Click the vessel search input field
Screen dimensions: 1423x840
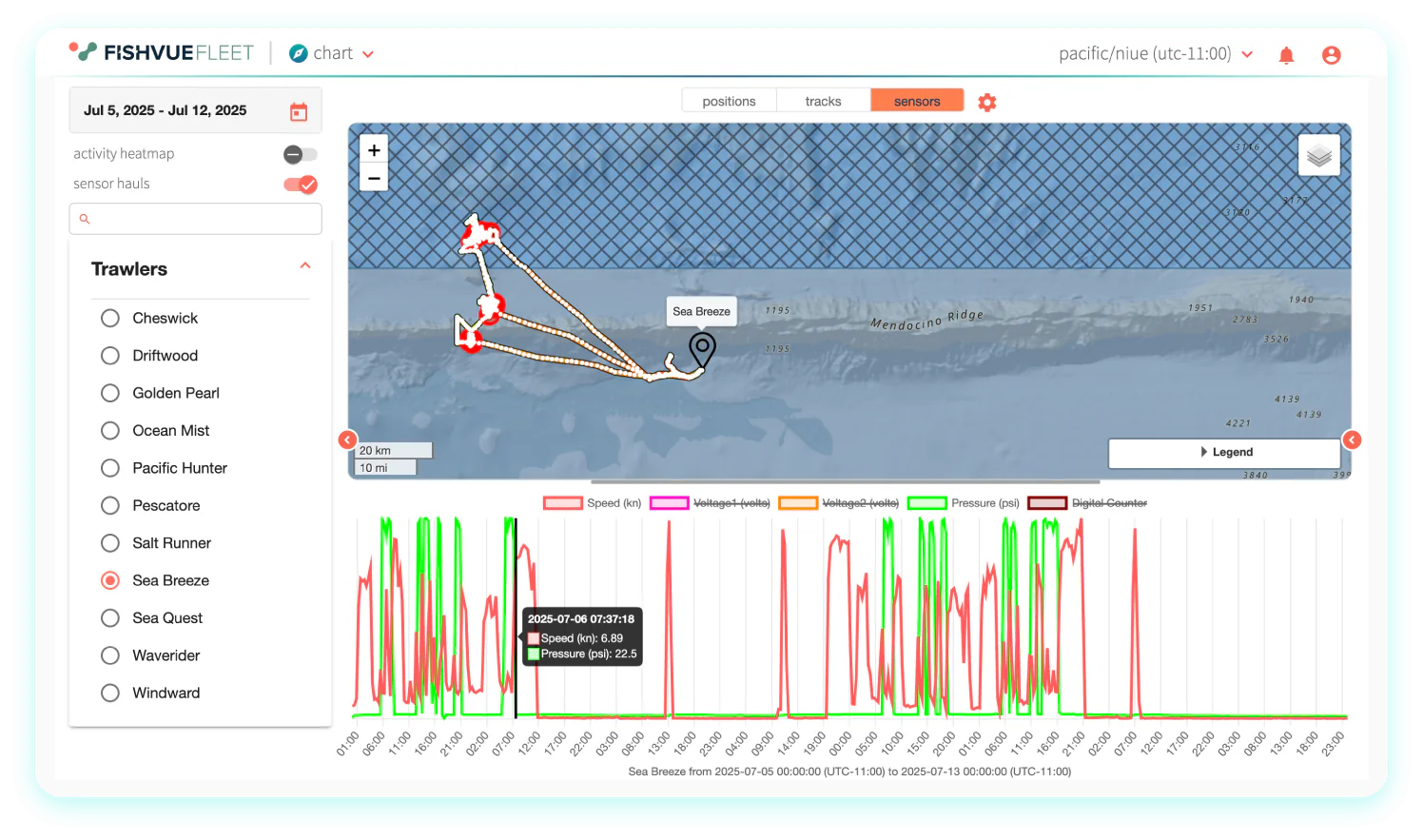[x=196, y=219]
